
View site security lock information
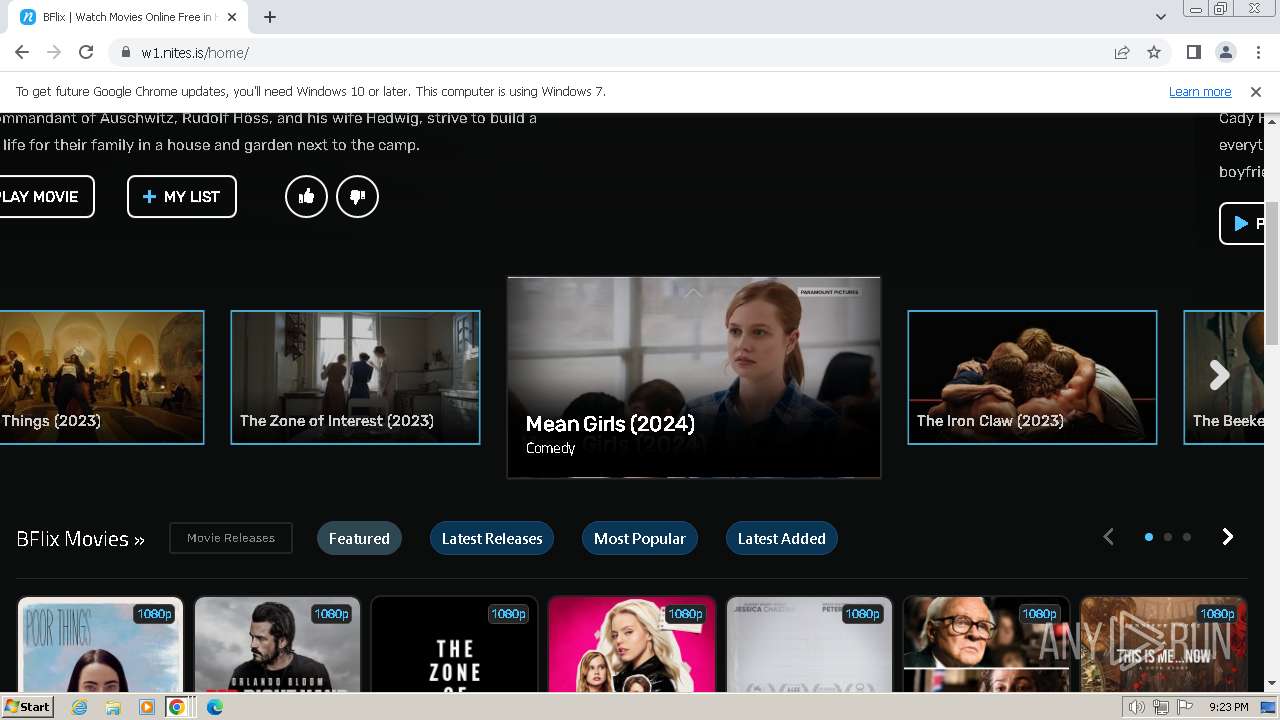[125, 52]
